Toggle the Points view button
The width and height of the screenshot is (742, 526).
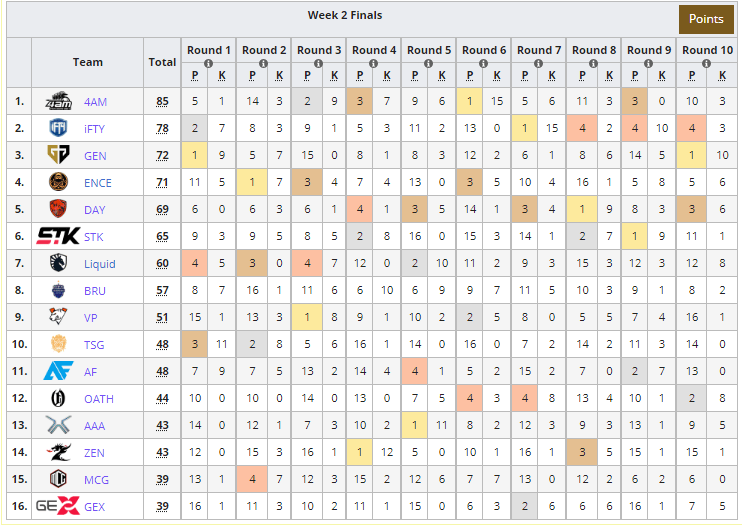point(706,19)
